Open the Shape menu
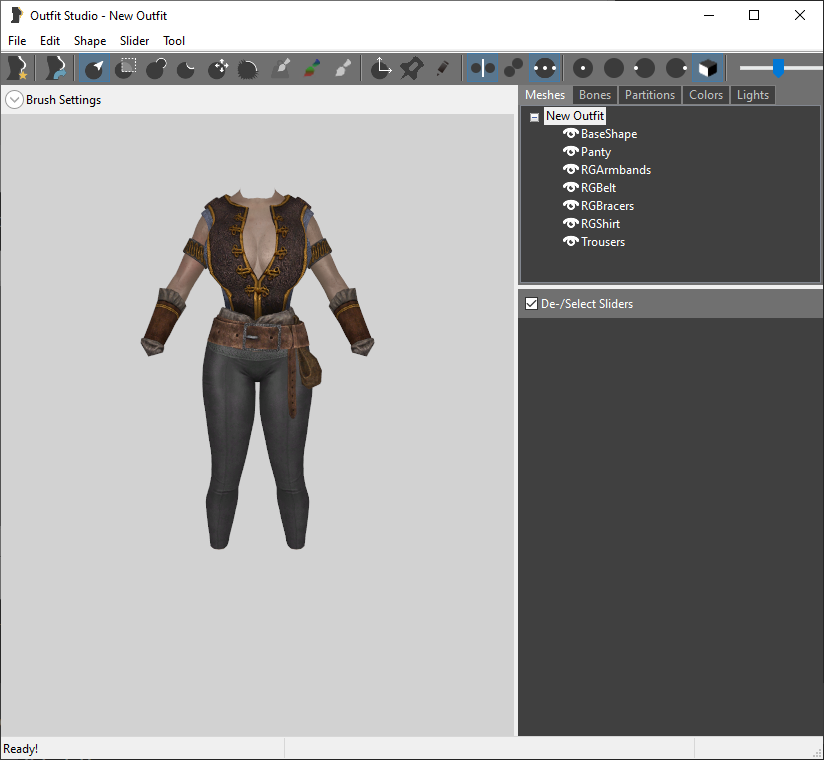Viewport: 824px width, 760px height. pyautogui.click(x=90, y=41)
